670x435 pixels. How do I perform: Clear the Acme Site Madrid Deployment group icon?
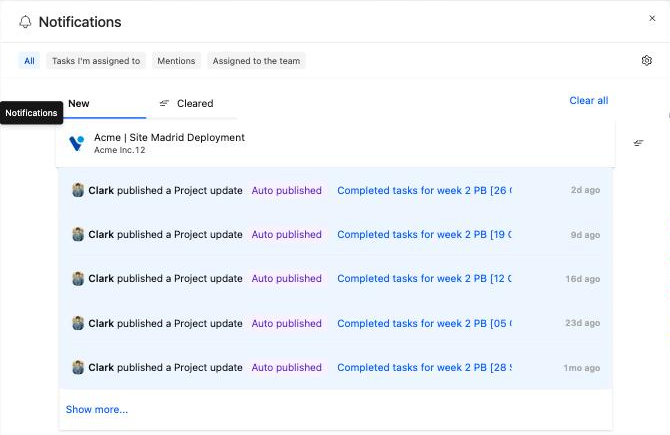point(638,143)
